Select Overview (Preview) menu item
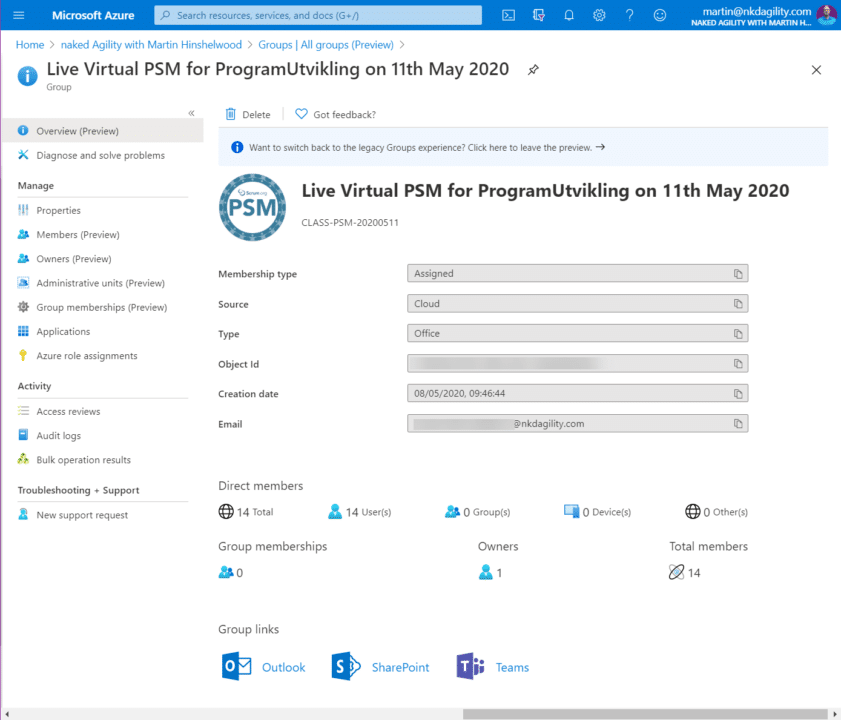 [x=102, y=131]
